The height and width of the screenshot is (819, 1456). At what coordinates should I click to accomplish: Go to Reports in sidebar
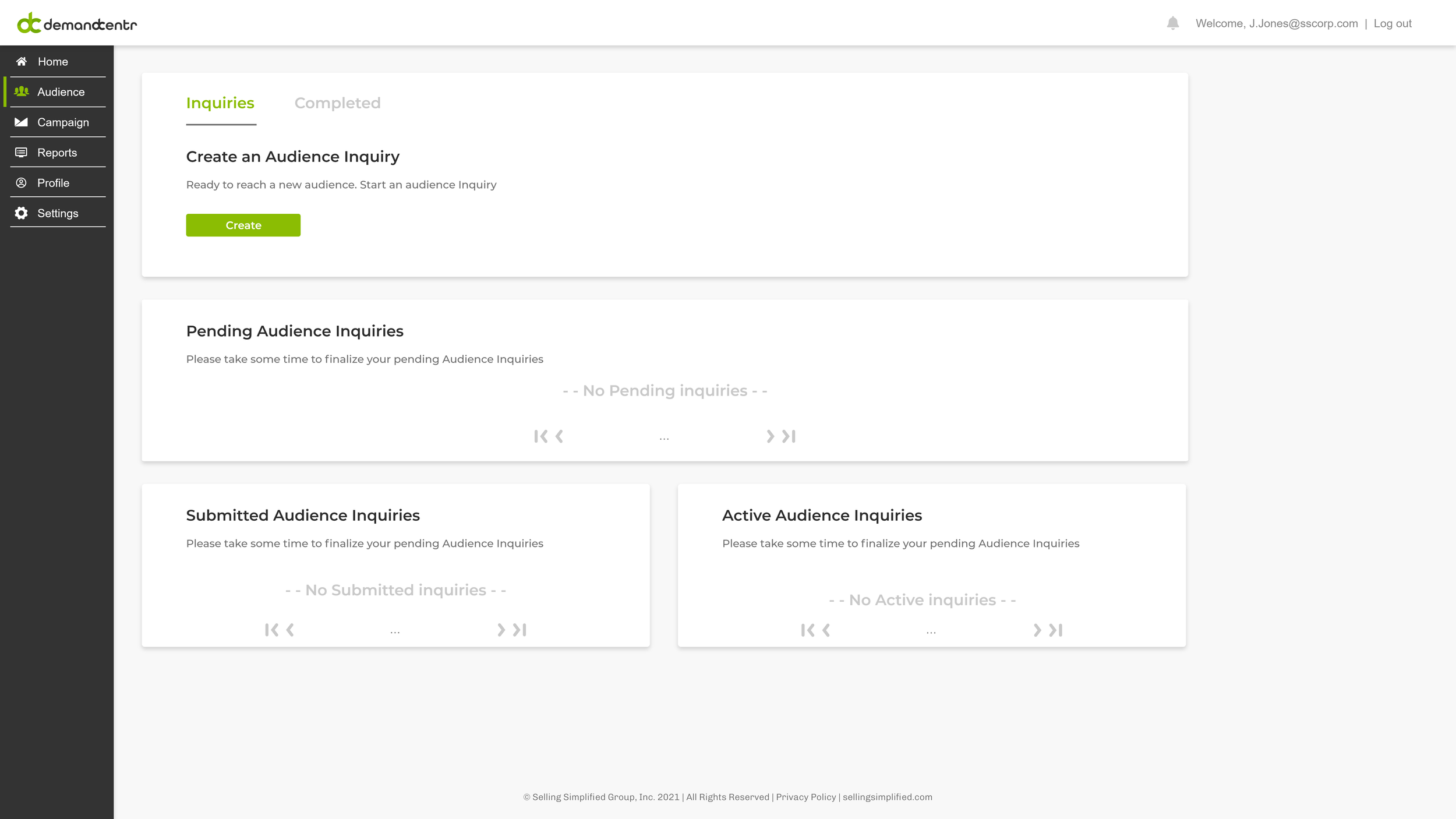pyautogui.click(x=57, y=153)
